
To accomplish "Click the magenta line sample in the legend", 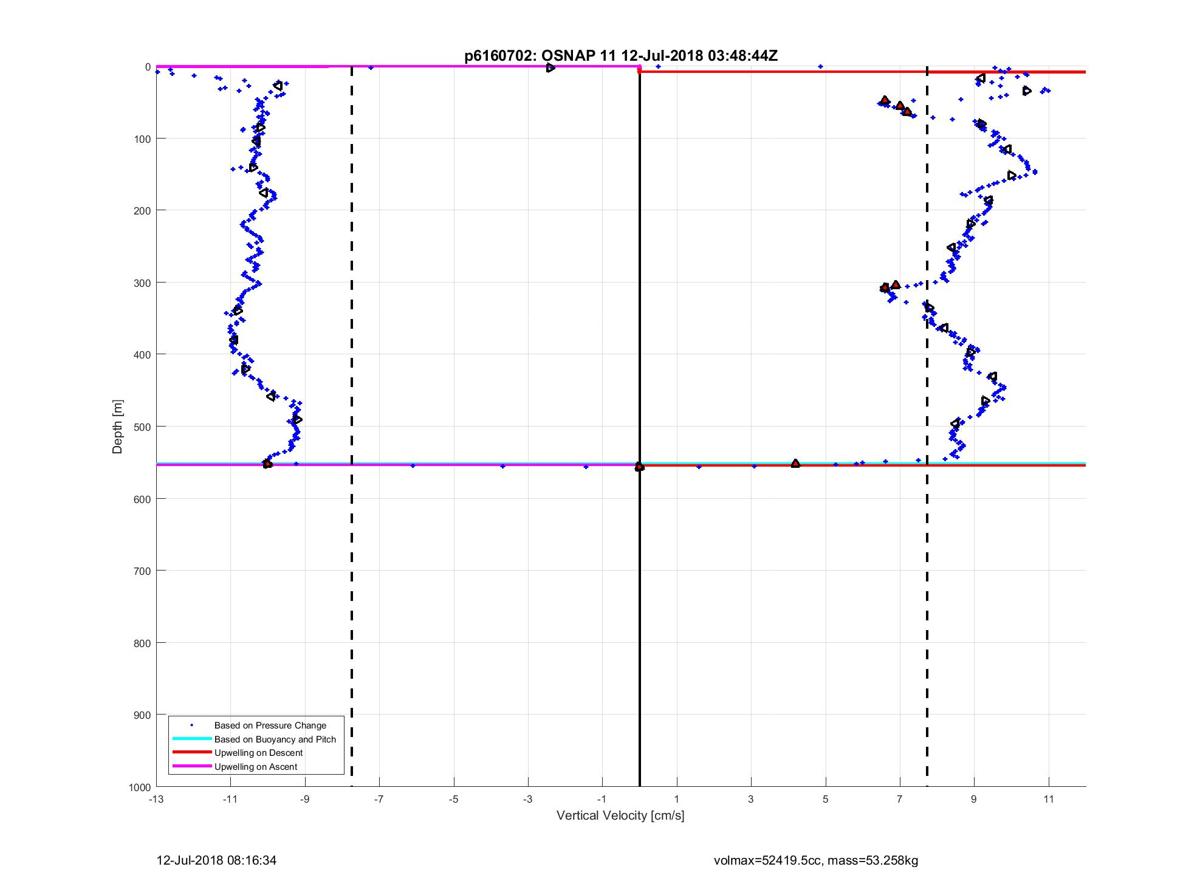I will tap(192, 766).
